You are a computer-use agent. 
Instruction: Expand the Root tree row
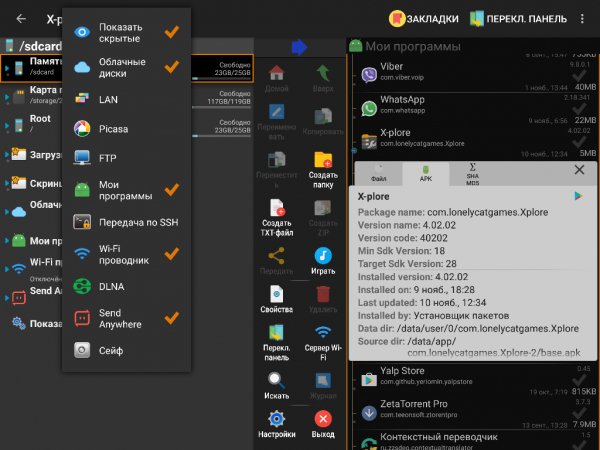point(7,125)
